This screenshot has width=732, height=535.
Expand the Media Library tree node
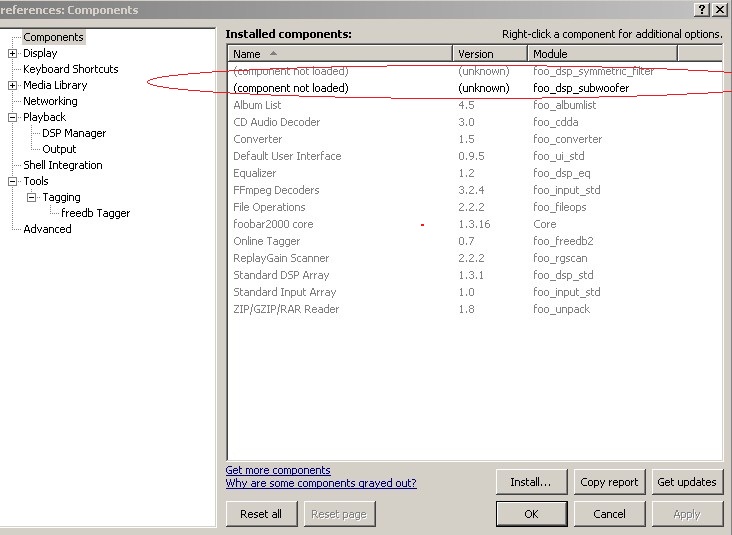coord(13,85)
